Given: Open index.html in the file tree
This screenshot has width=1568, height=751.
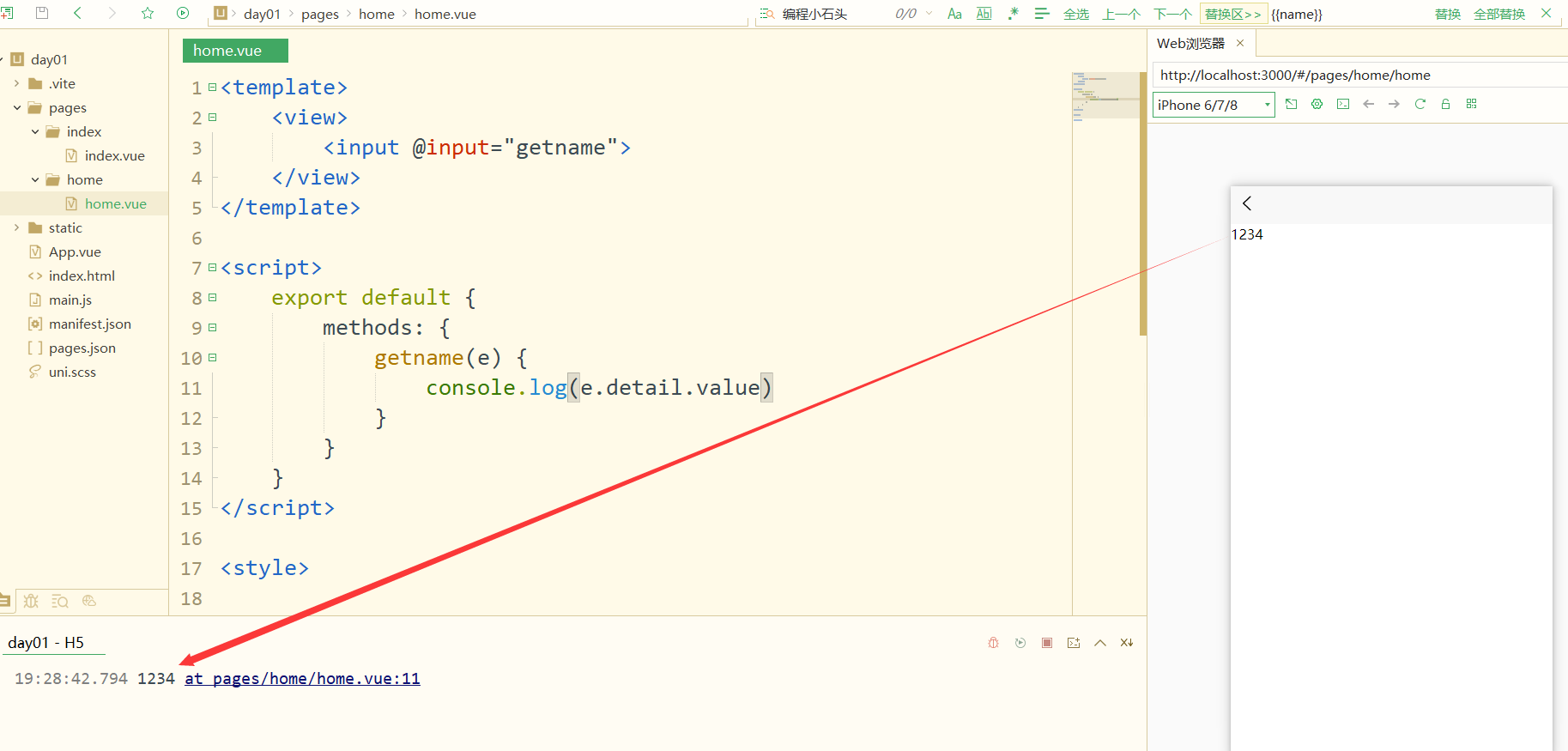Looking at the screenshot, I should pos(82,276).
